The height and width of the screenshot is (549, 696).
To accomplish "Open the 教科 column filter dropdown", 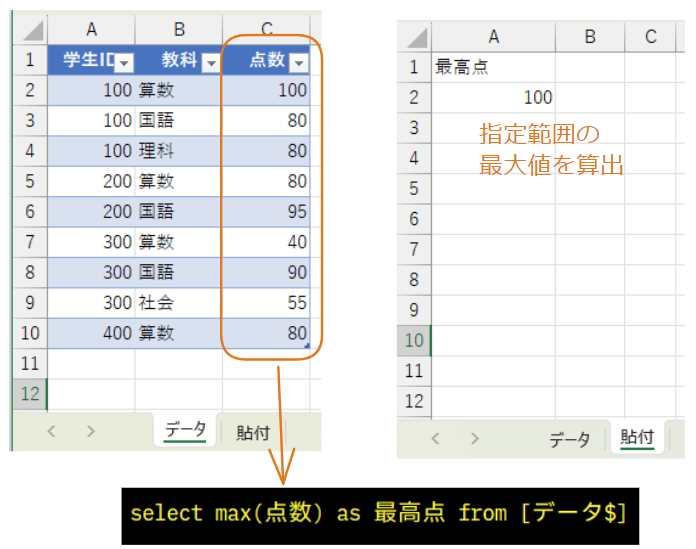I will 211,63.
